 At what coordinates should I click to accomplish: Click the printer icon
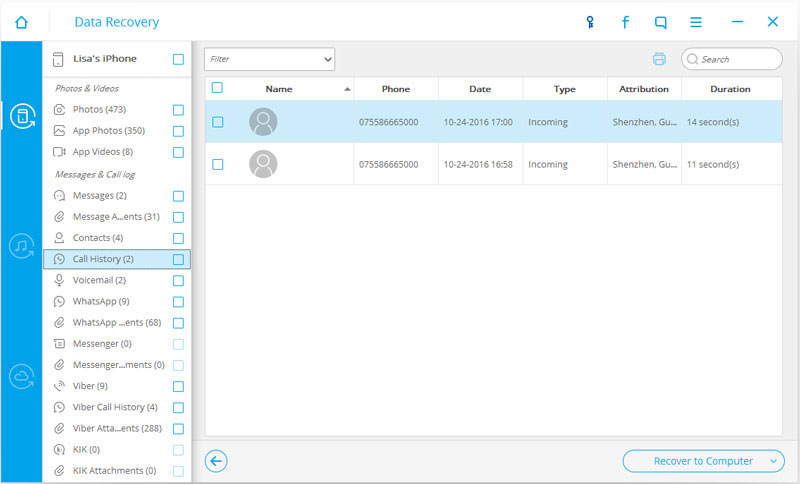[659, 59]
